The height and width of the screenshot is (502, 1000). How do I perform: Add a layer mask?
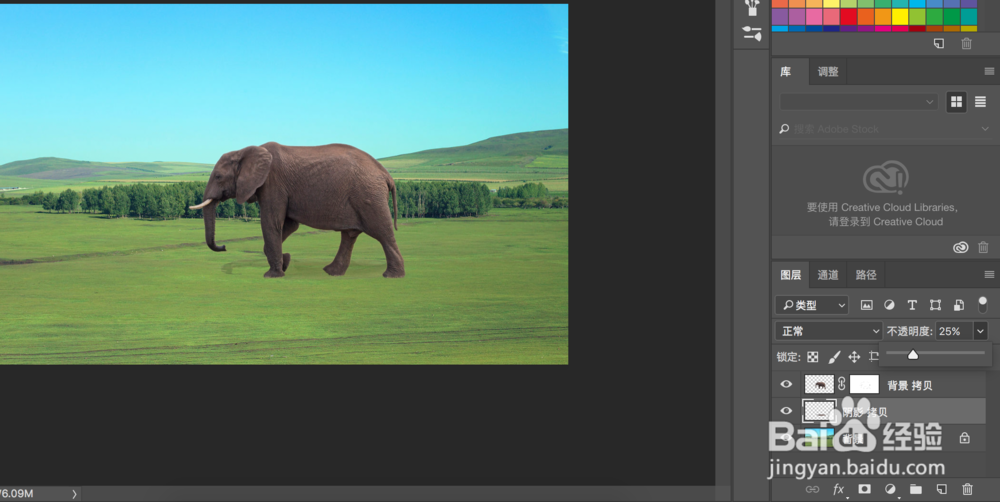point(864,489)
